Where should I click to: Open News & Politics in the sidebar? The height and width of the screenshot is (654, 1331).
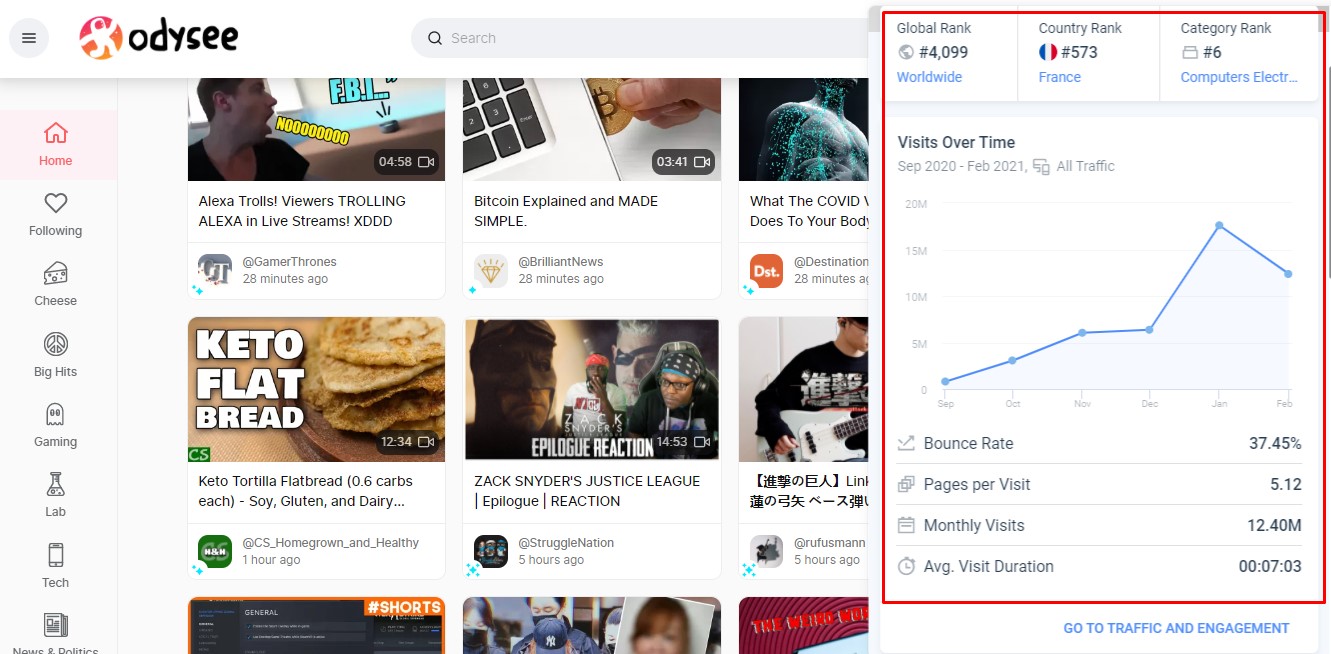(x=56, y=635)
